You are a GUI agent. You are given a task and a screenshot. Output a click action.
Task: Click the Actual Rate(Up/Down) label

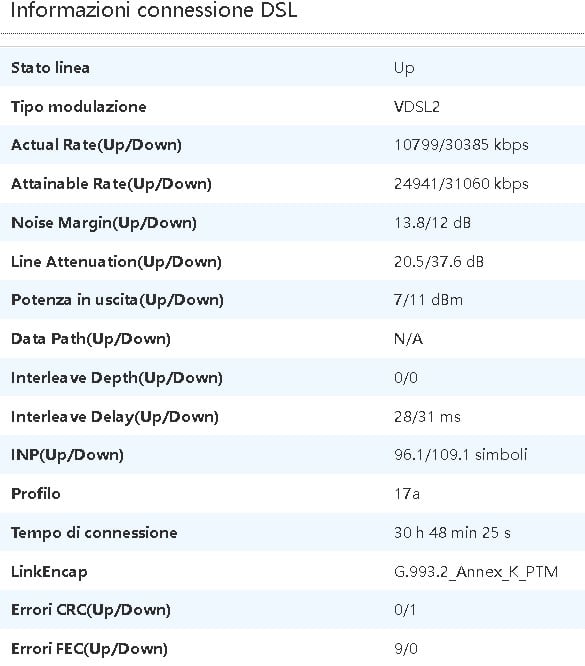tap(96, 145)
